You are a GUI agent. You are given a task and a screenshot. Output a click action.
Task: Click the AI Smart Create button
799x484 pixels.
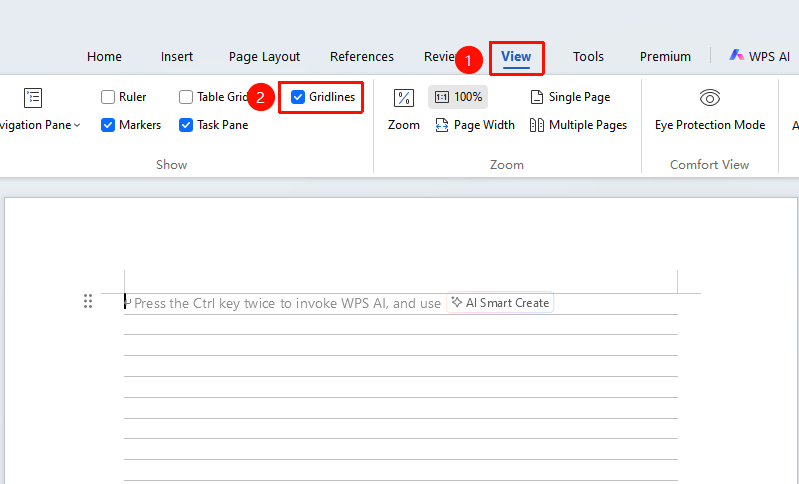pyautogui.click(x=500, y=303)
